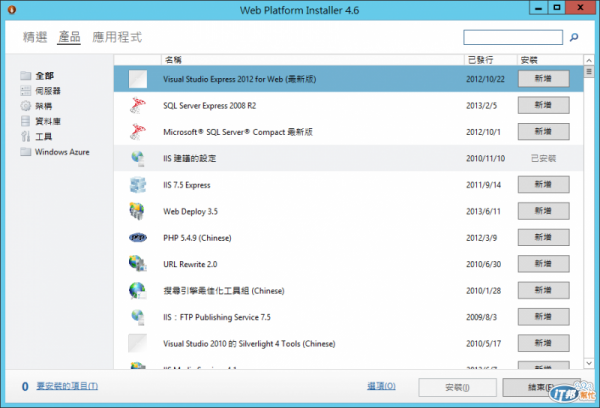Screen dimensions: 600x408
Task: Add FTP Publishing Service 7.5 via 新增
Action: pos(543,317)
